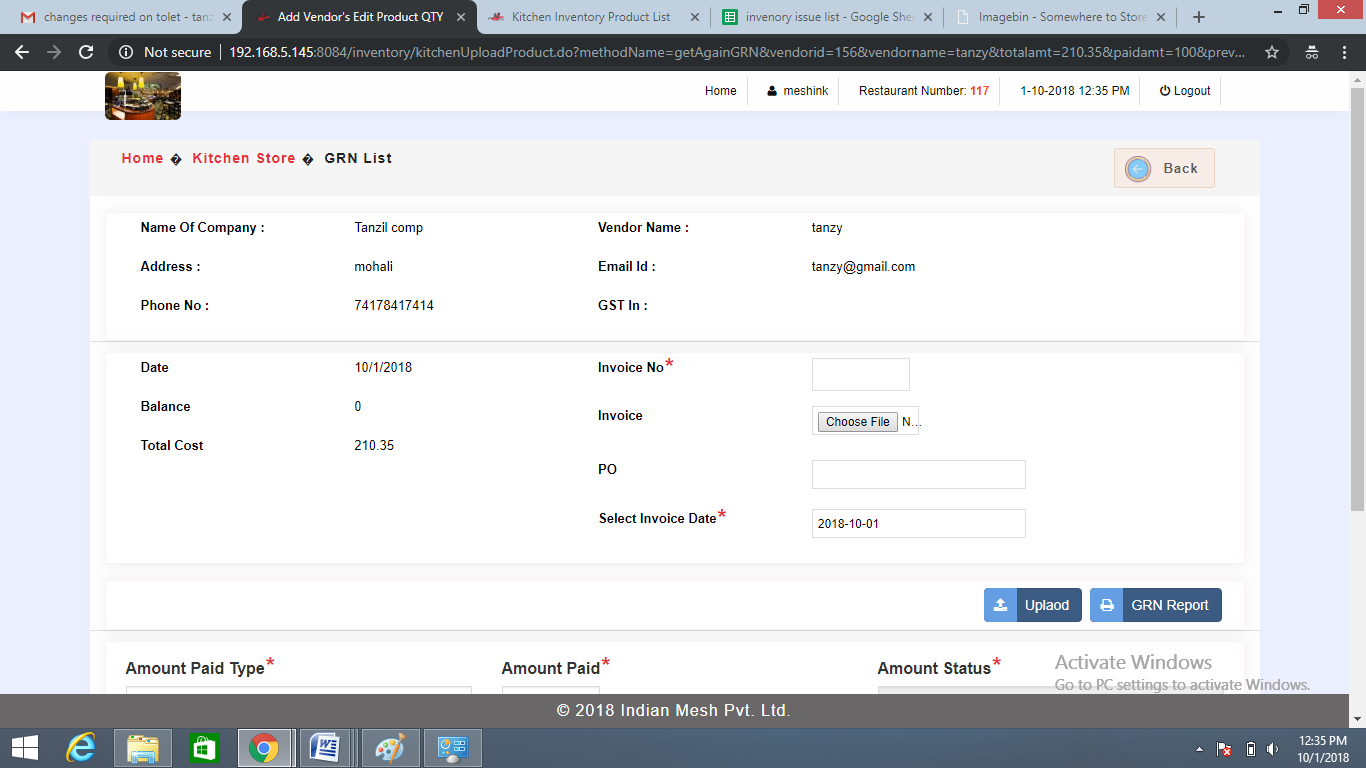Open a new browser tab
This screenshot has height=768, width=1366.
tap(1199, 17)
